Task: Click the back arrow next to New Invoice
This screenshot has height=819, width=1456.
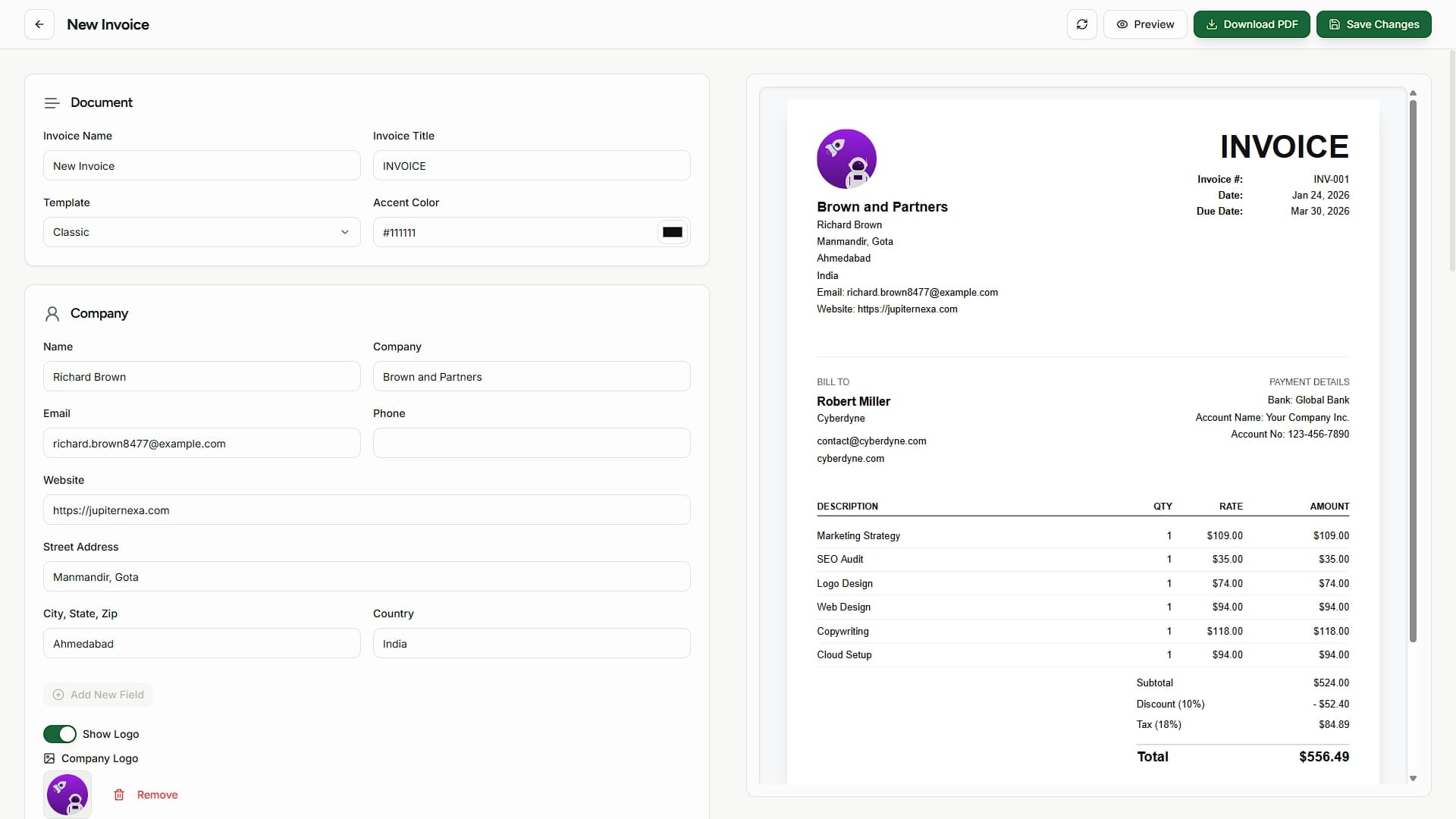Action: tap(39, 24)
